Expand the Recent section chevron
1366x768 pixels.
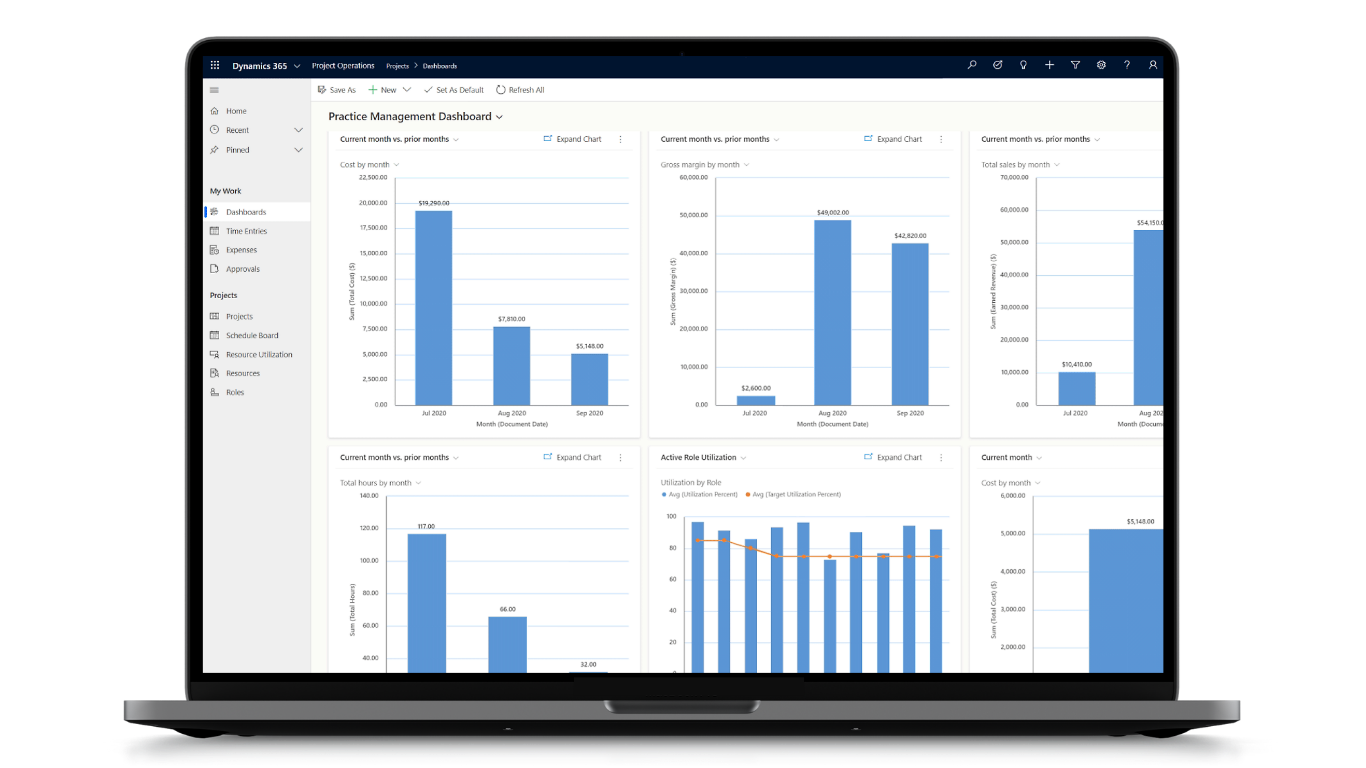point(298,130)
